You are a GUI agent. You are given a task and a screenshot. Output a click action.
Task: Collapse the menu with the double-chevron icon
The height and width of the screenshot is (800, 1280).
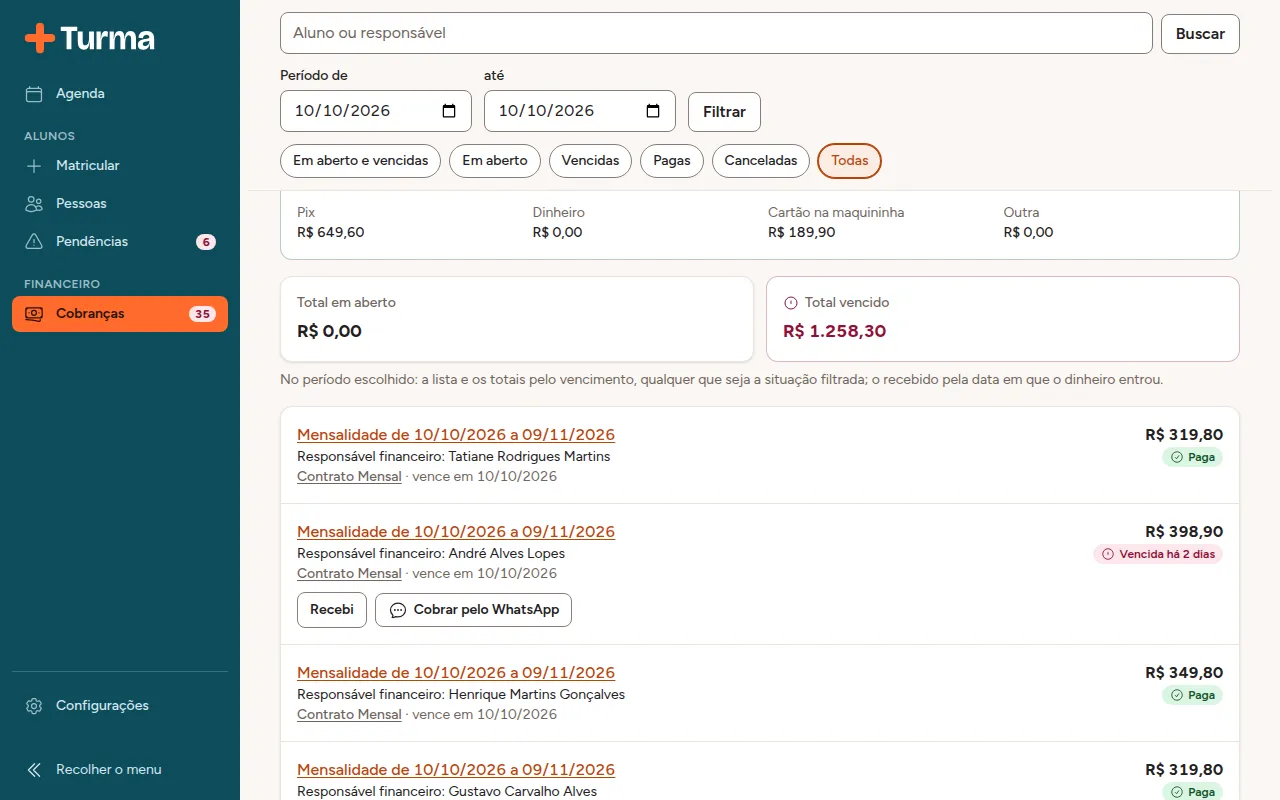click(34, 770)
